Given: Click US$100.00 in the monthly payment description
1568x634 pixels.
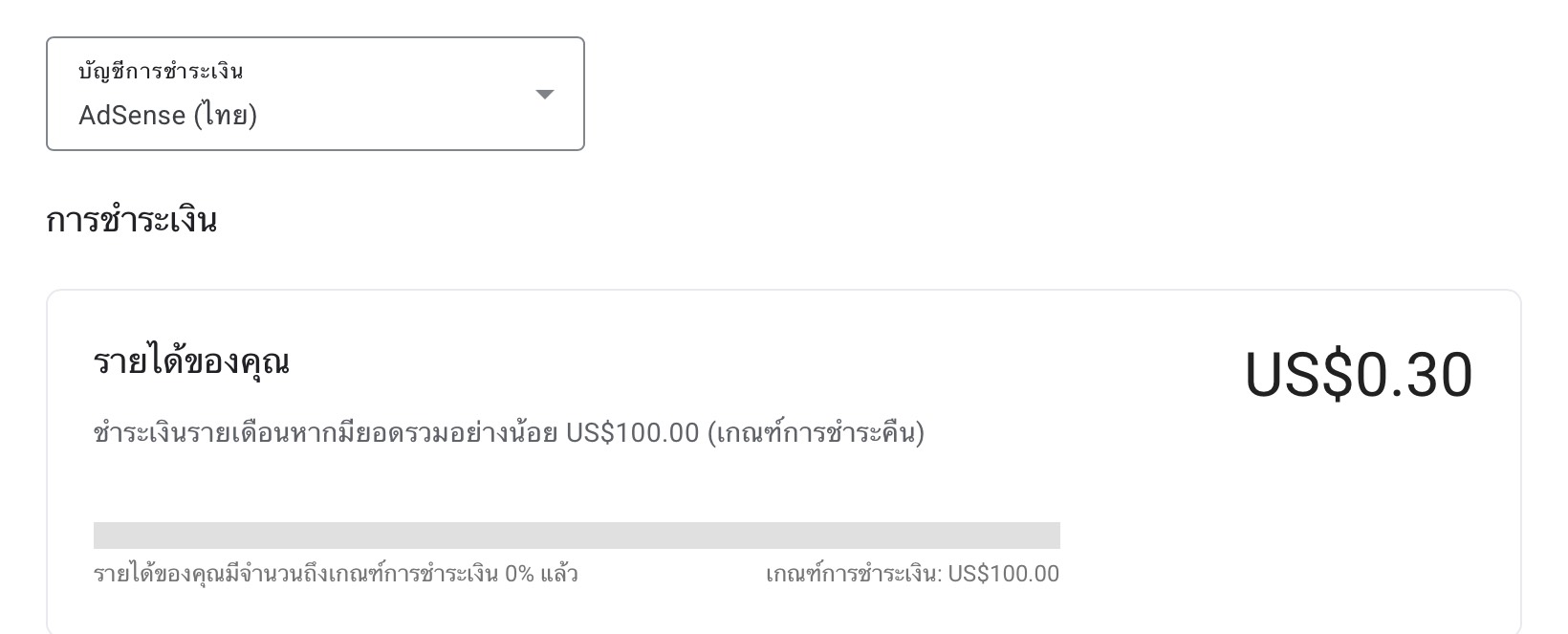Looking at the screenshot, I should point(632,433).
